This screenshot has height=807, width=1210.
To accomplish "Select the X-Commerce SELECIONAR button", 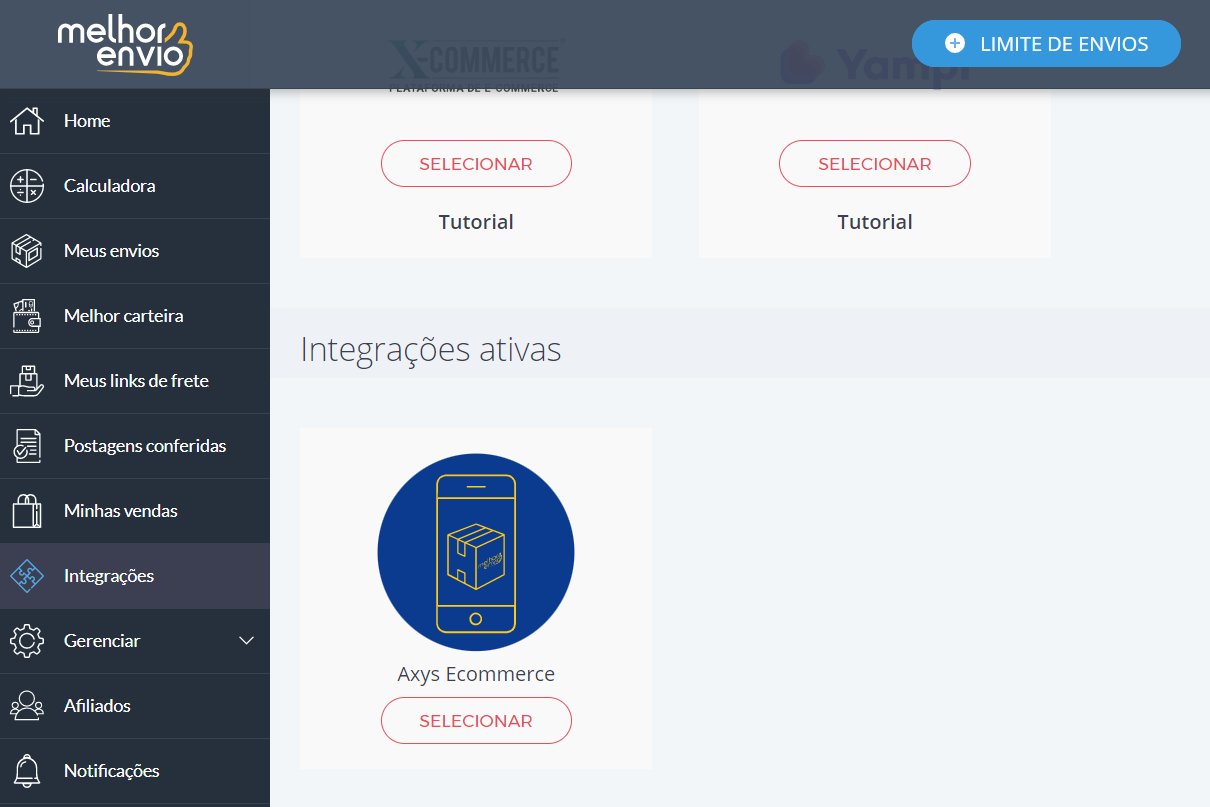I will click(476, 164).
